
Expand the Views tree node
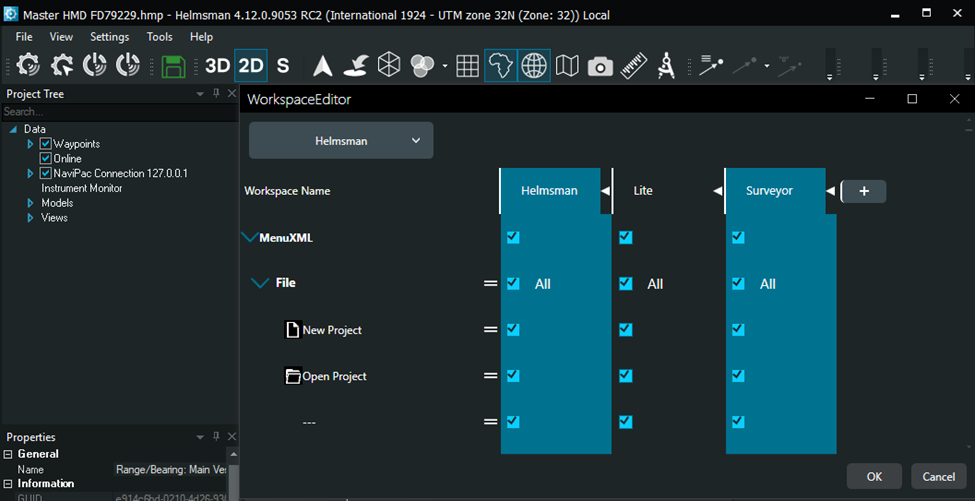30,218
